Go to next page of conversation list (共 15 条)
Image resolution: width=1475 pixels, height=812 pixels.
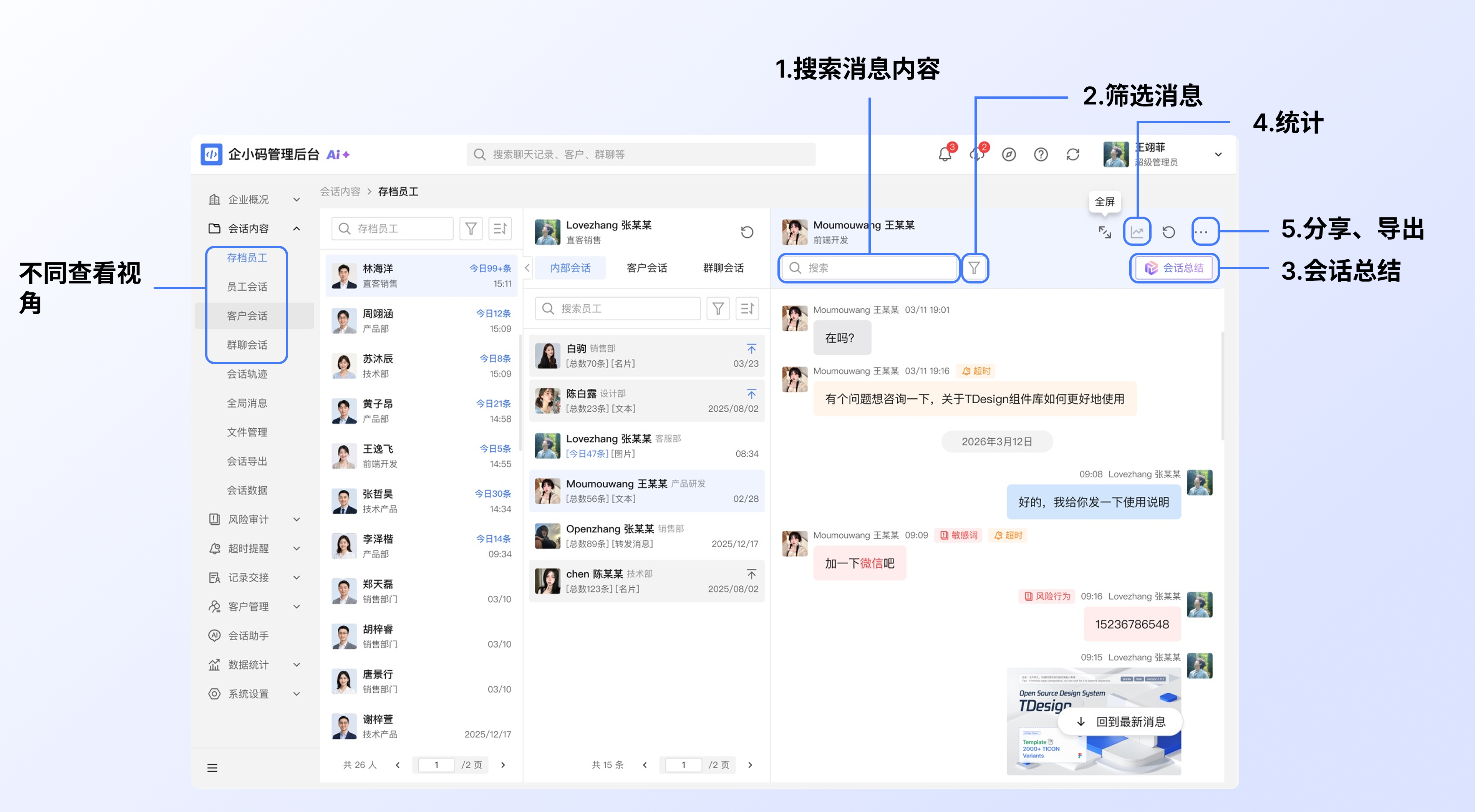pos(750,765)
